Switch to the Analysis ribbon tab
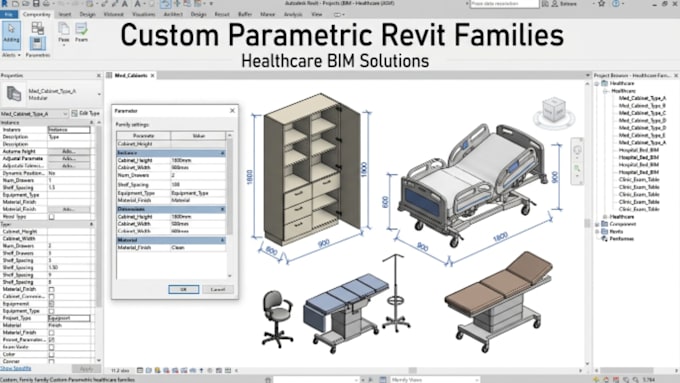The image size is (680, 383). (x=293, y=14)
